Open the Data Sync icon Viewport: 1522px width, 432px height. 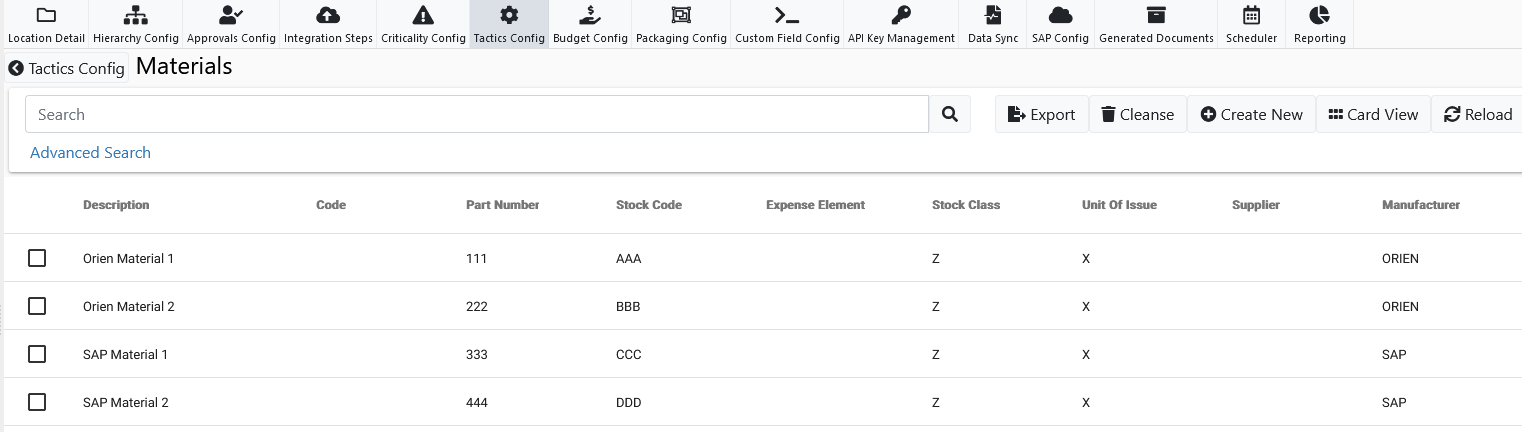992,16
